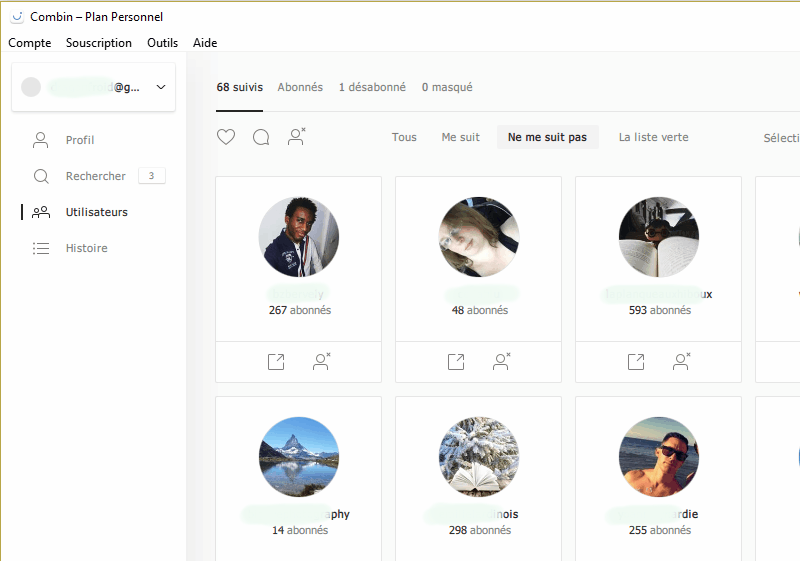Click the account avatar circle in sidebar

pyautogui.click(x=31, y=87)
